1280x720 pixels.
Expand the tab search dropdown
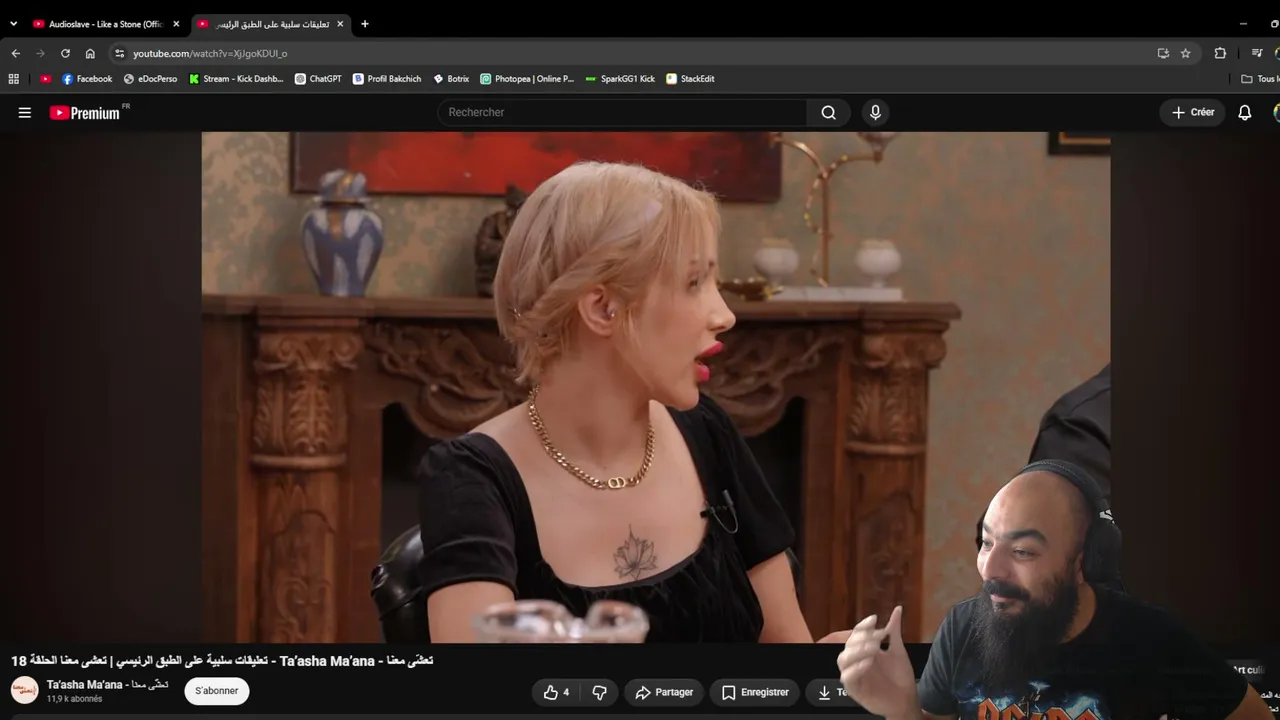pyautogui.click(x=13, y=24)
